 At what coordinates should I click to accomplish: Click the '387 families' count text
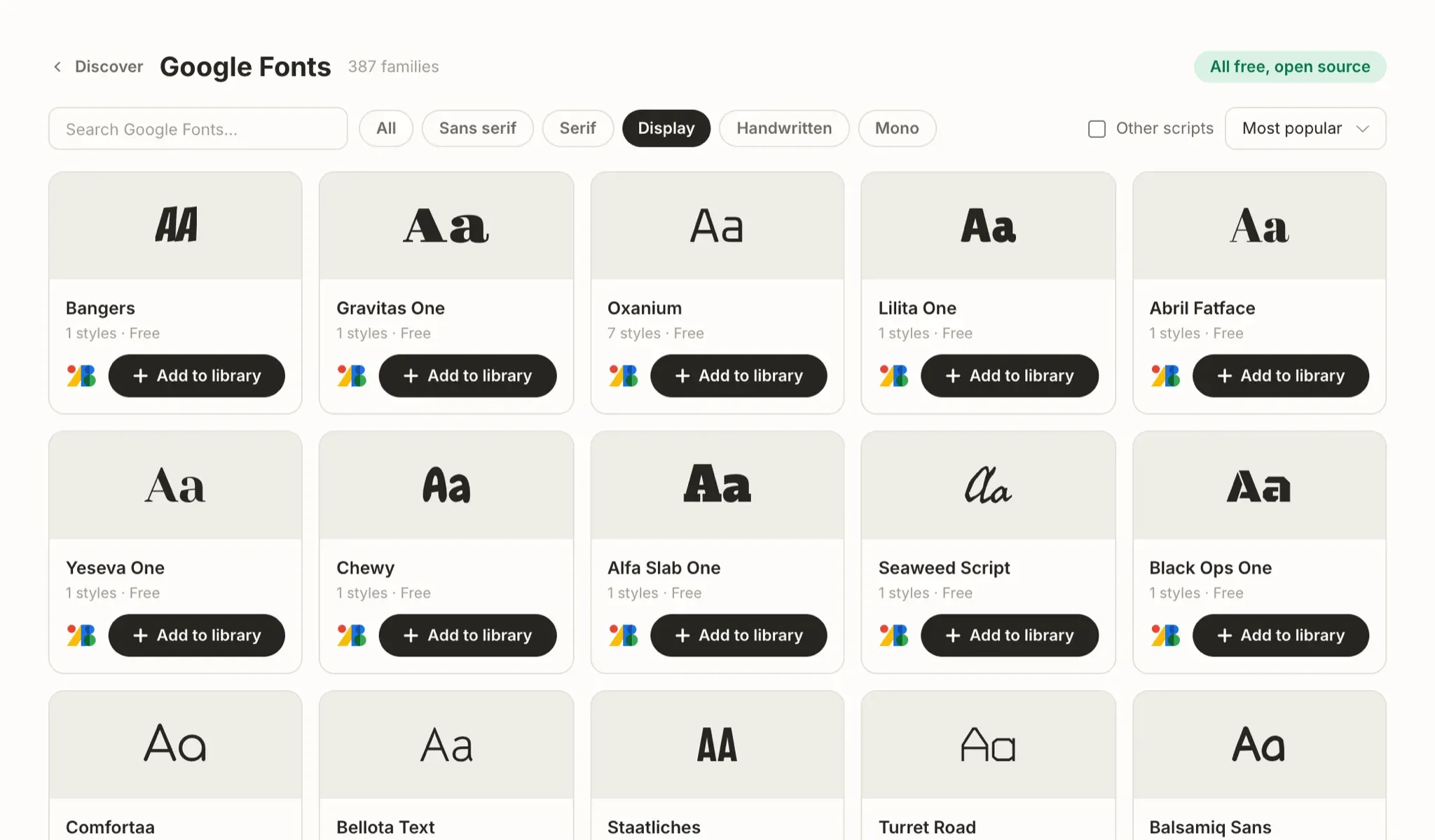(x=394, y=67)
